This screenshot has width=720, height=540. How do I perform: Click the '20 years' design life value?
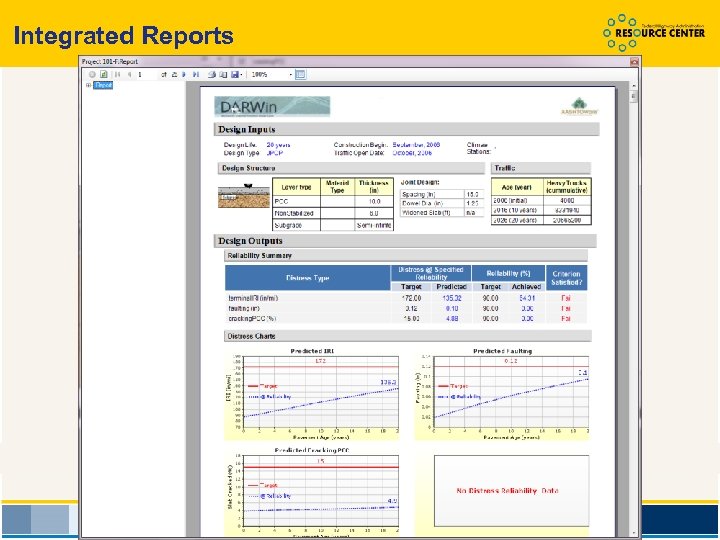278,145
